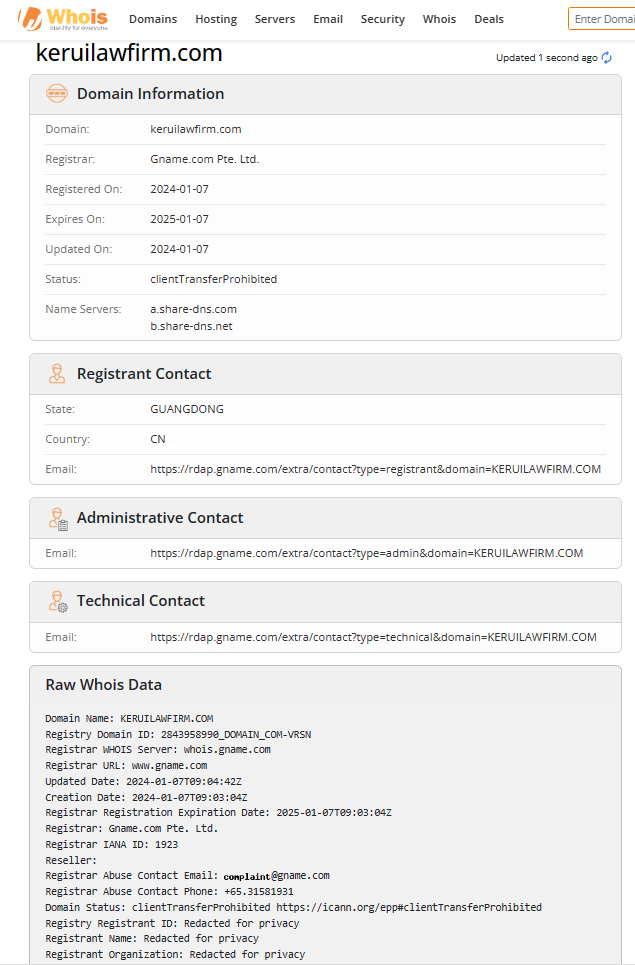
Task: Click the Technical Contact gear person icon
Action: (x=58, y=601)
